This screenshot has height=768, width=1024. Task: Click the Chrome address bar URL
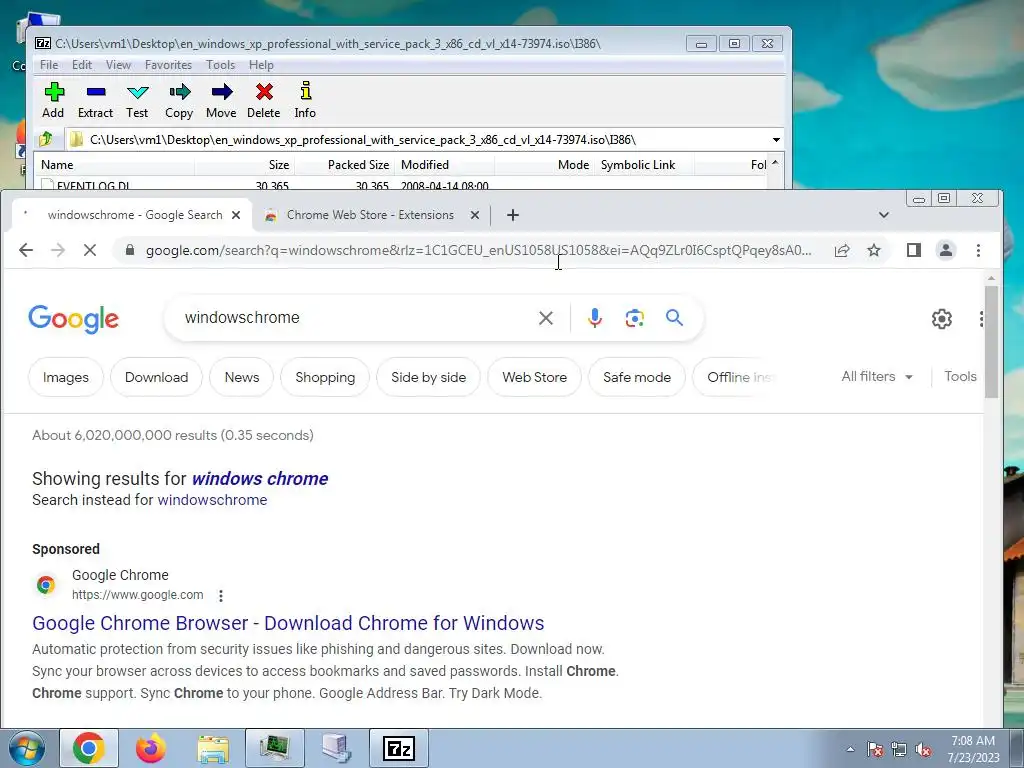(x=479, y=250)
